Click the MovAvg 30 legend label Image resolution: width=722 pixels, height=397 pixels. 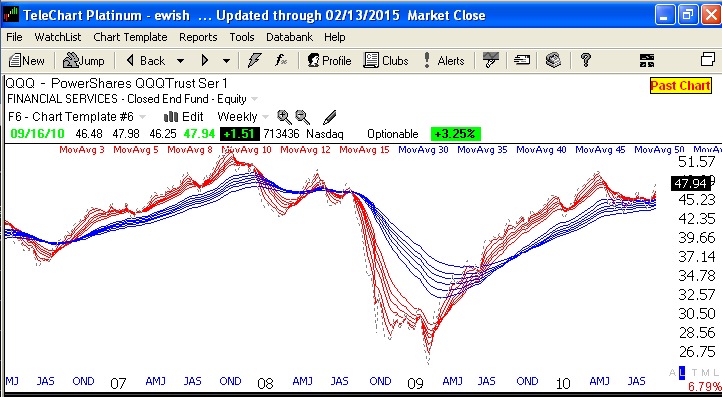click(423, 150)
